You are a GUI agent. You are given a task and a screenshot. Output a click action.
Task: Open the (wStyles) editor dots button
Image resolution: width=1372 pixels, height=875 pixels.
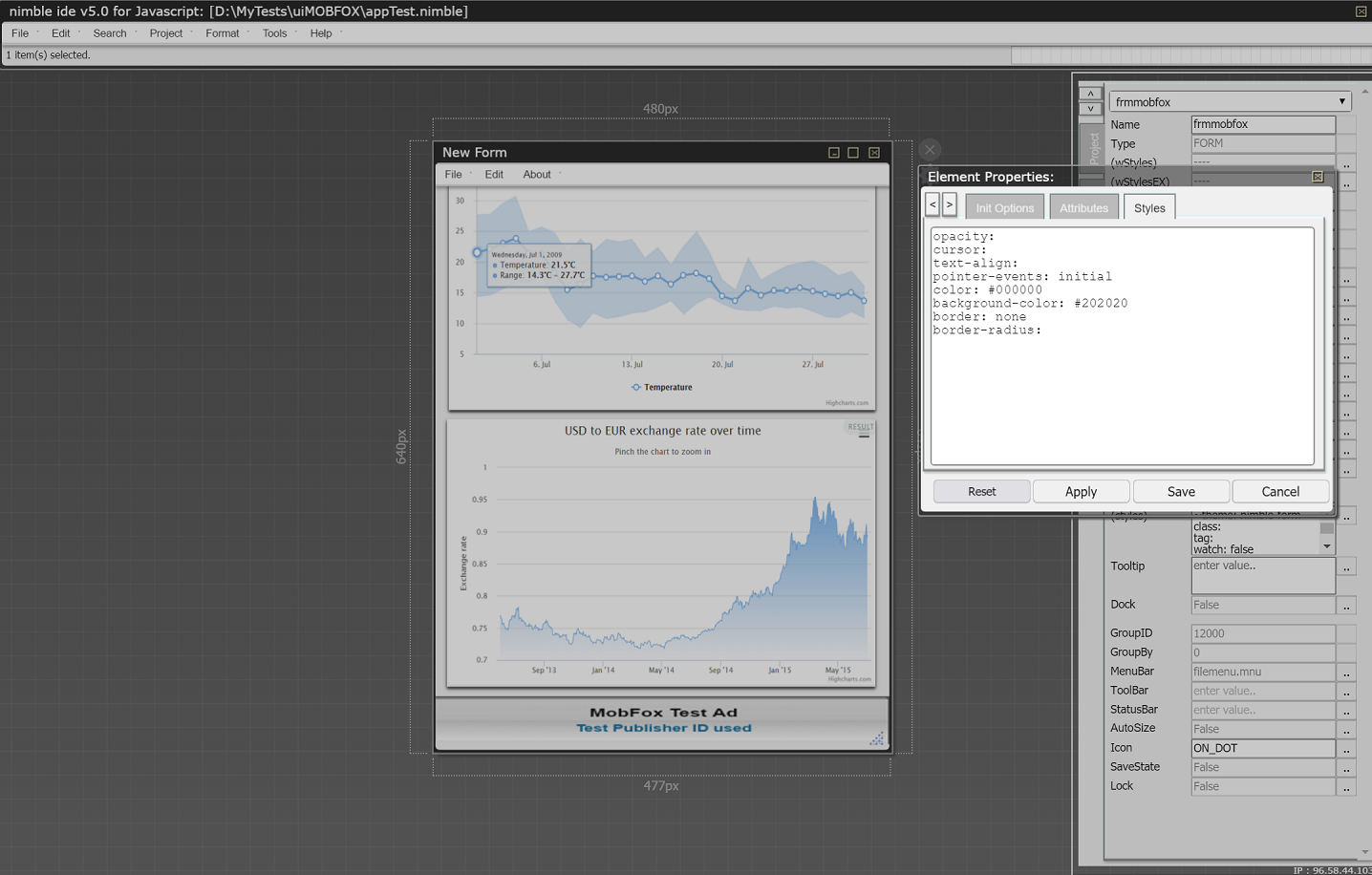[x=1346, y=163]
